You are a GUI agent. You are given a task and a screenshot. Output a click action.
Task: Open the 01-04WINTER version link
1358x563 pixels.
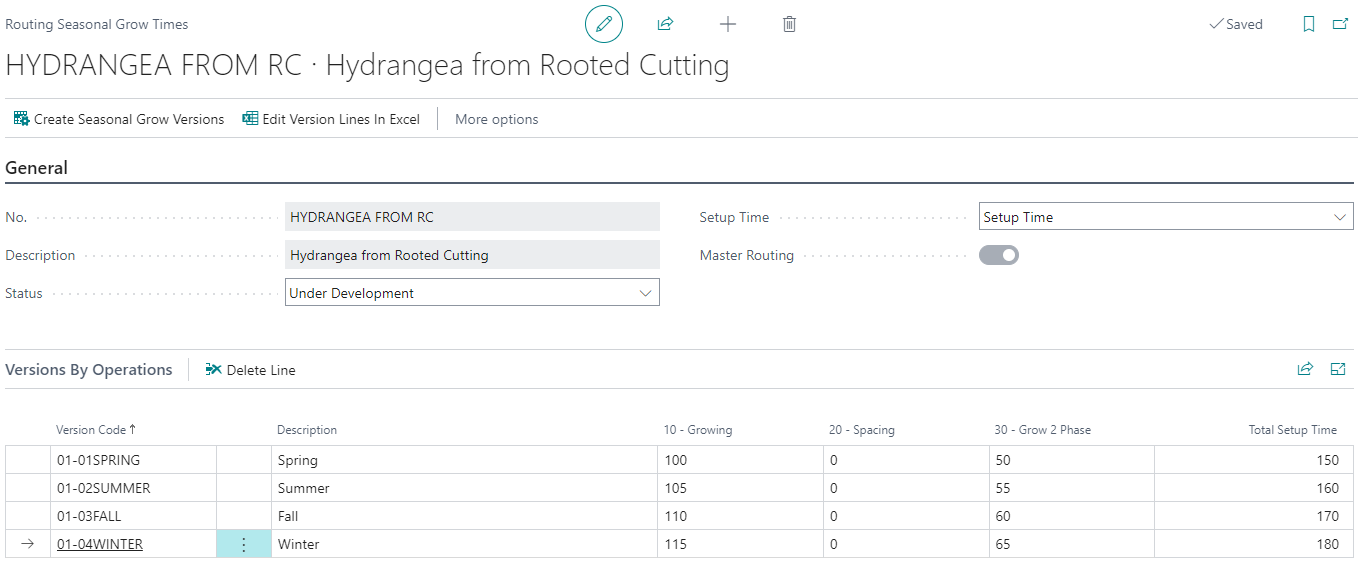coord(100,544)
